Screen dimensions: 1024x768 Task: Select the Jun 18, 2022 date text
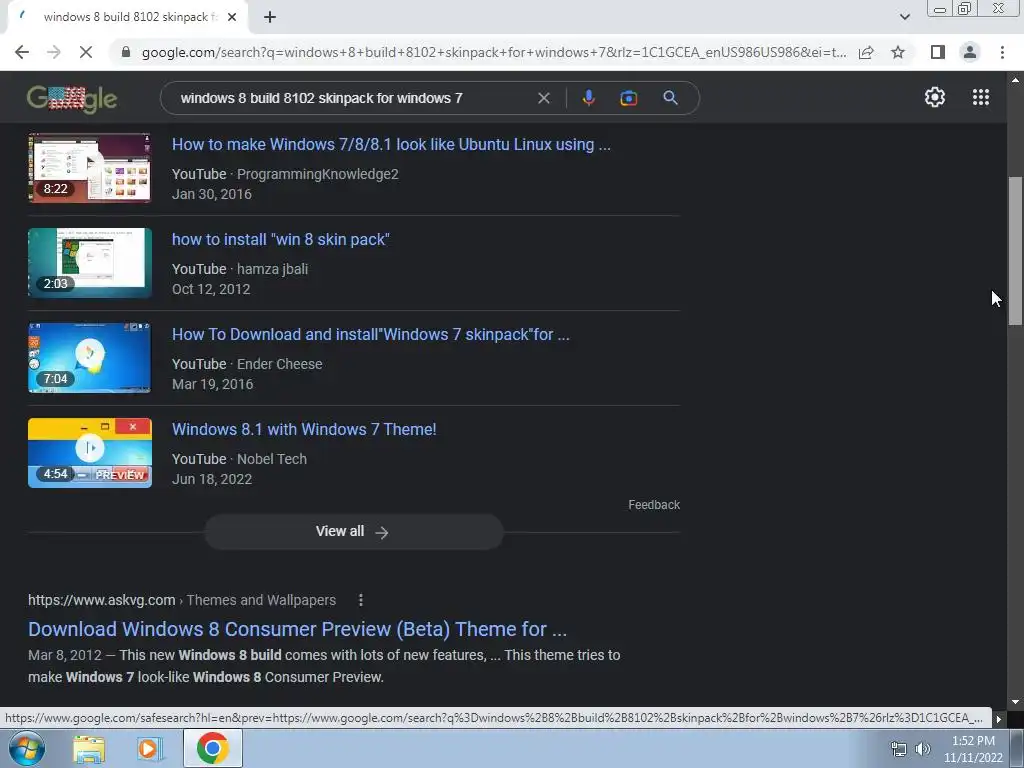tap(212, 479)
